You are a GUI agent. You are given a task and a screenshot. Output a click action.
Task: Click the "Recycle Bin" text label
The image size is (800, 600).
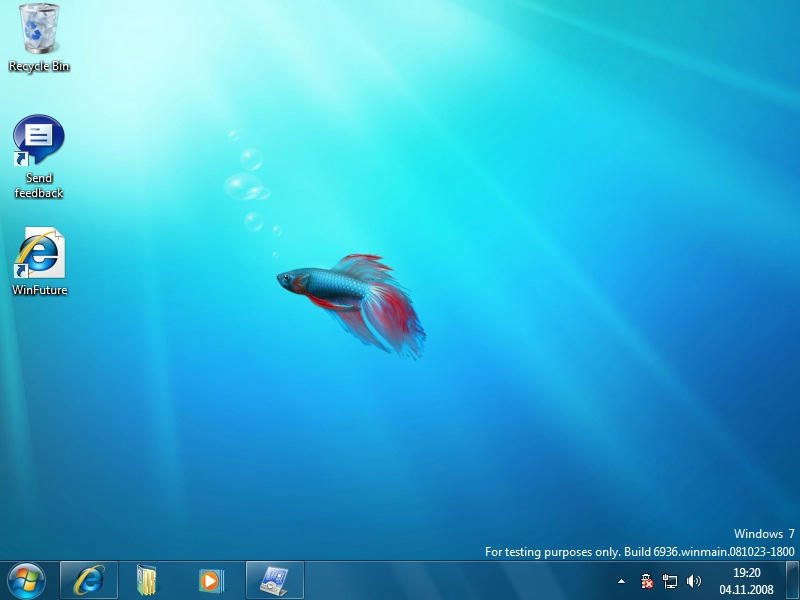[39, 67]
